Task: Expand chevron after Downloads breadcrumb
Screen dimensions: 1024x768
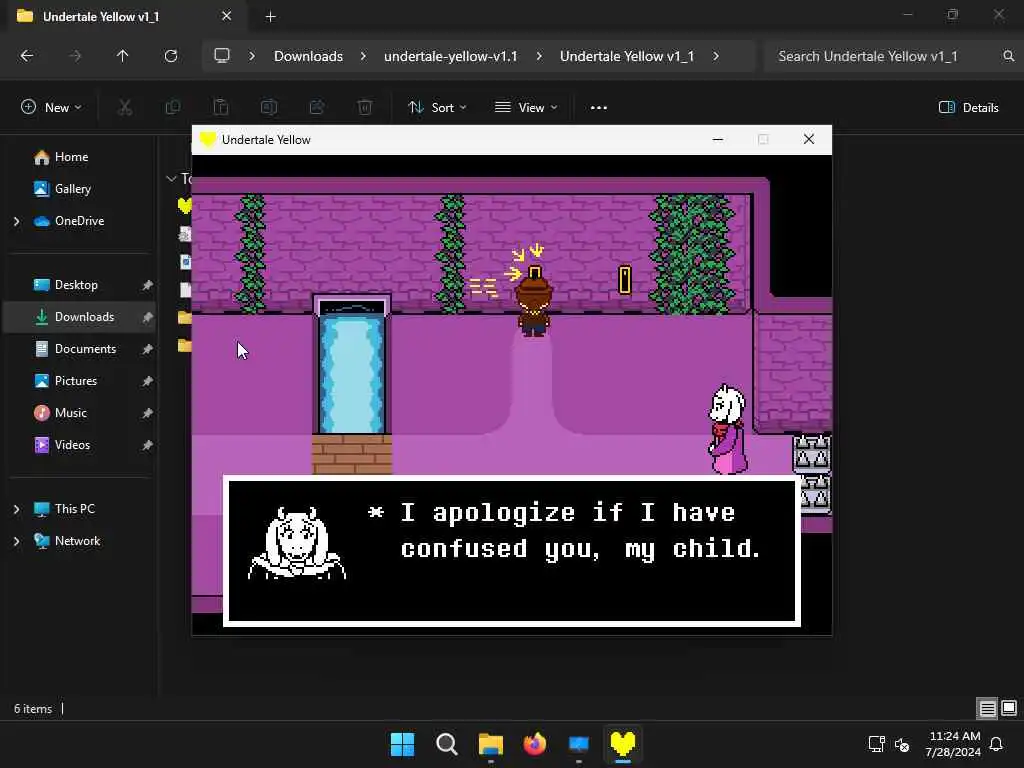Action: point(363,56)
